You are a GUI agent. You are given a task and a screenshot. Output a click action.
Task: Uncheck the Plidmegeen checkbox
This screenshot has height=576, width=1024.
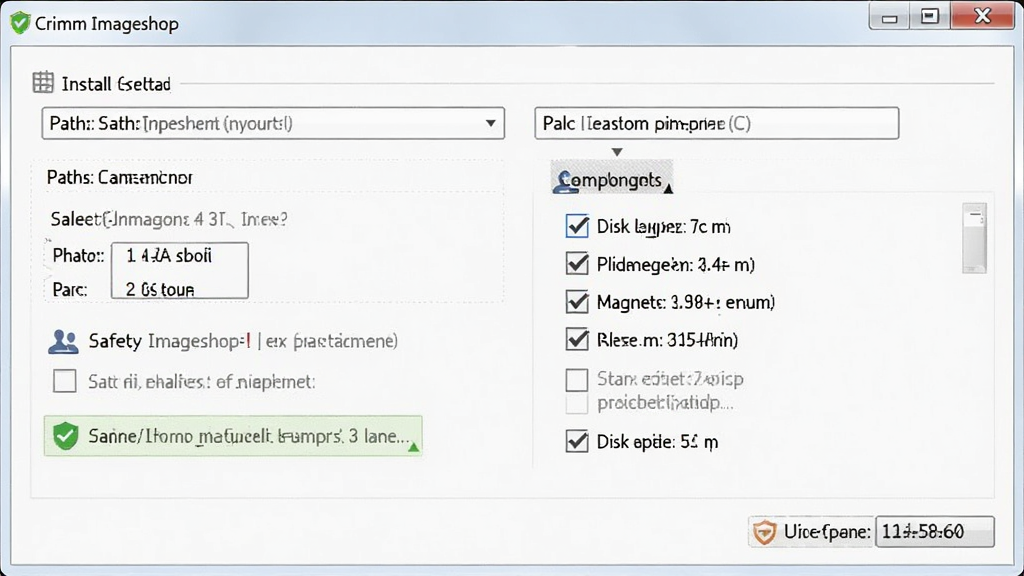[x=577, y=264]
